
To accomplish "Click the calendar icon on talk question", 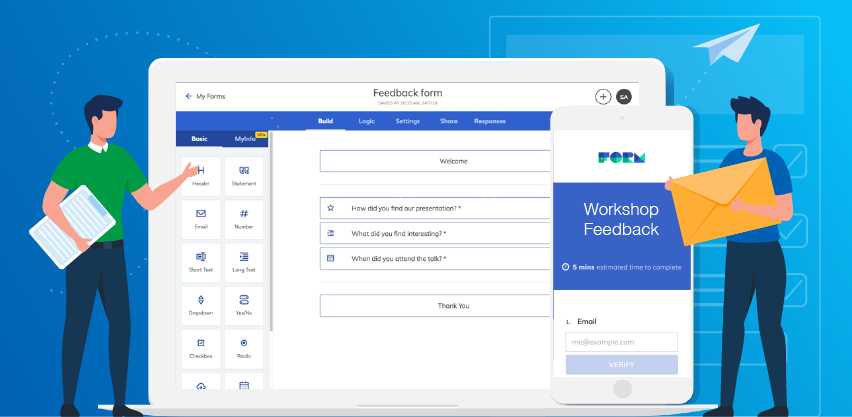I will [330, 258].
